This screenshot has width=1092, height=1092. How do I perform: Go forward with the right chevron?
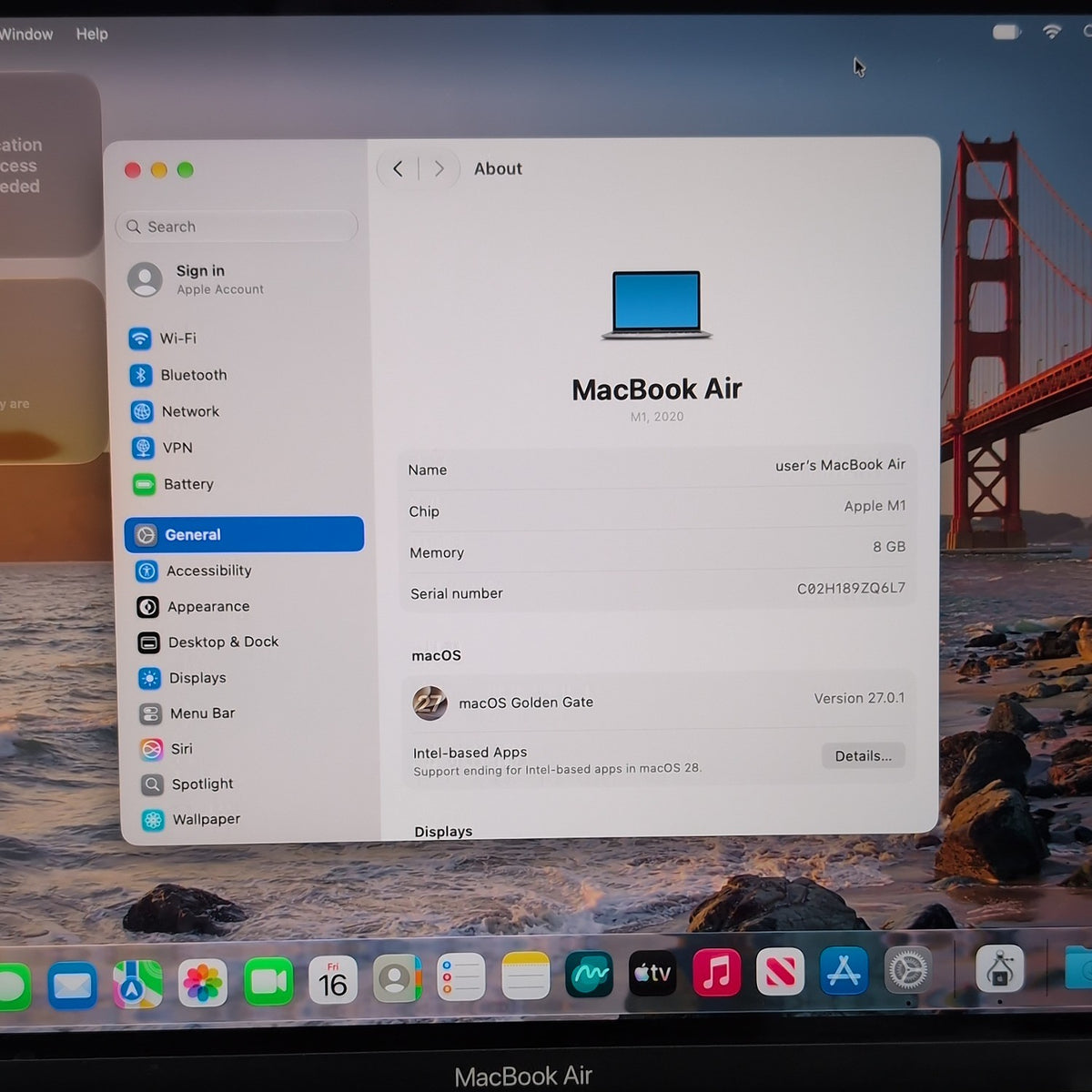pyautogui.click(x=439, y=168)
